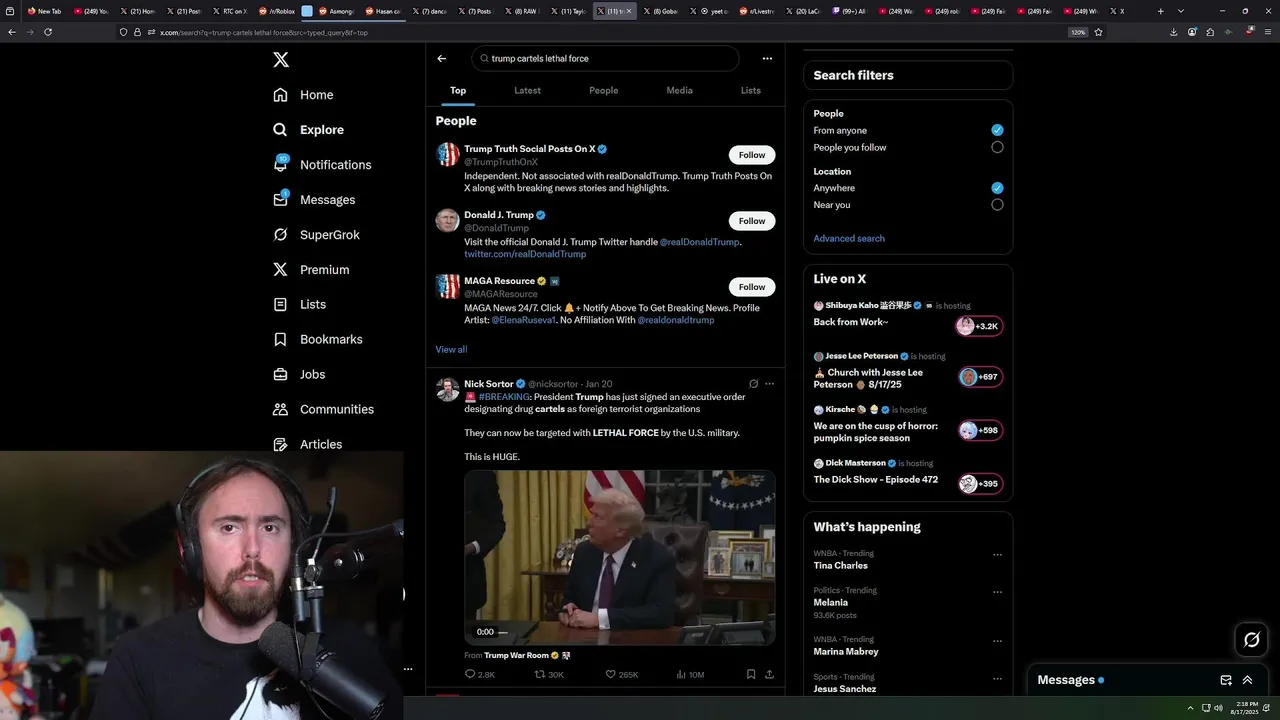Image resolution: width=1280 pixels, height=720 pixels.
Task: Switch to the People tab
Action: pos(603,90)
